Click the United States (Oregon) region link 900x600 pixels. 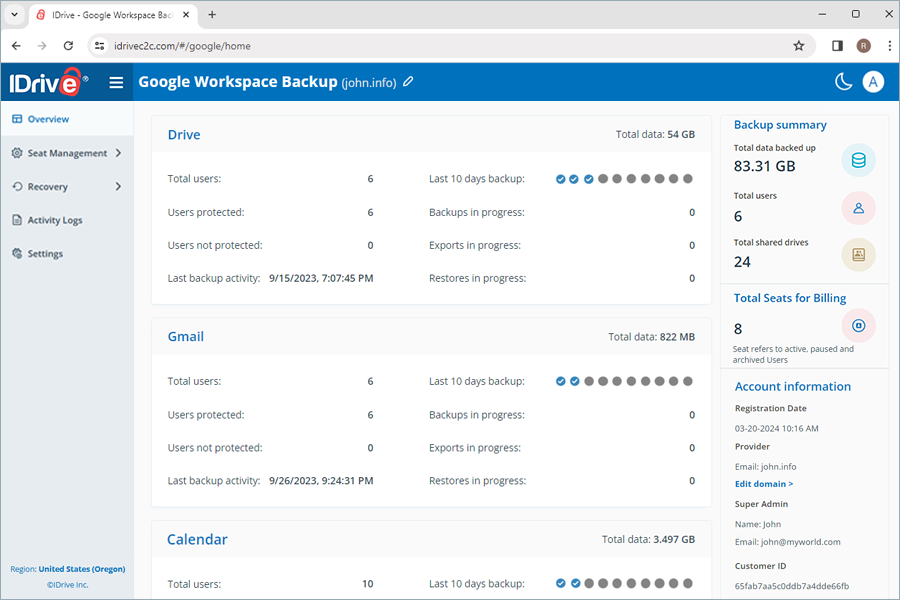[82, 569]
